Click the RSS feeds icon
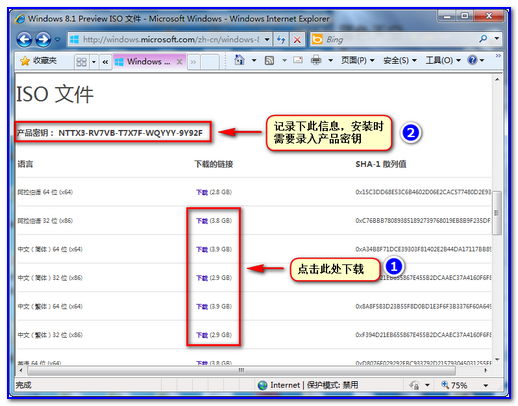 269,60
